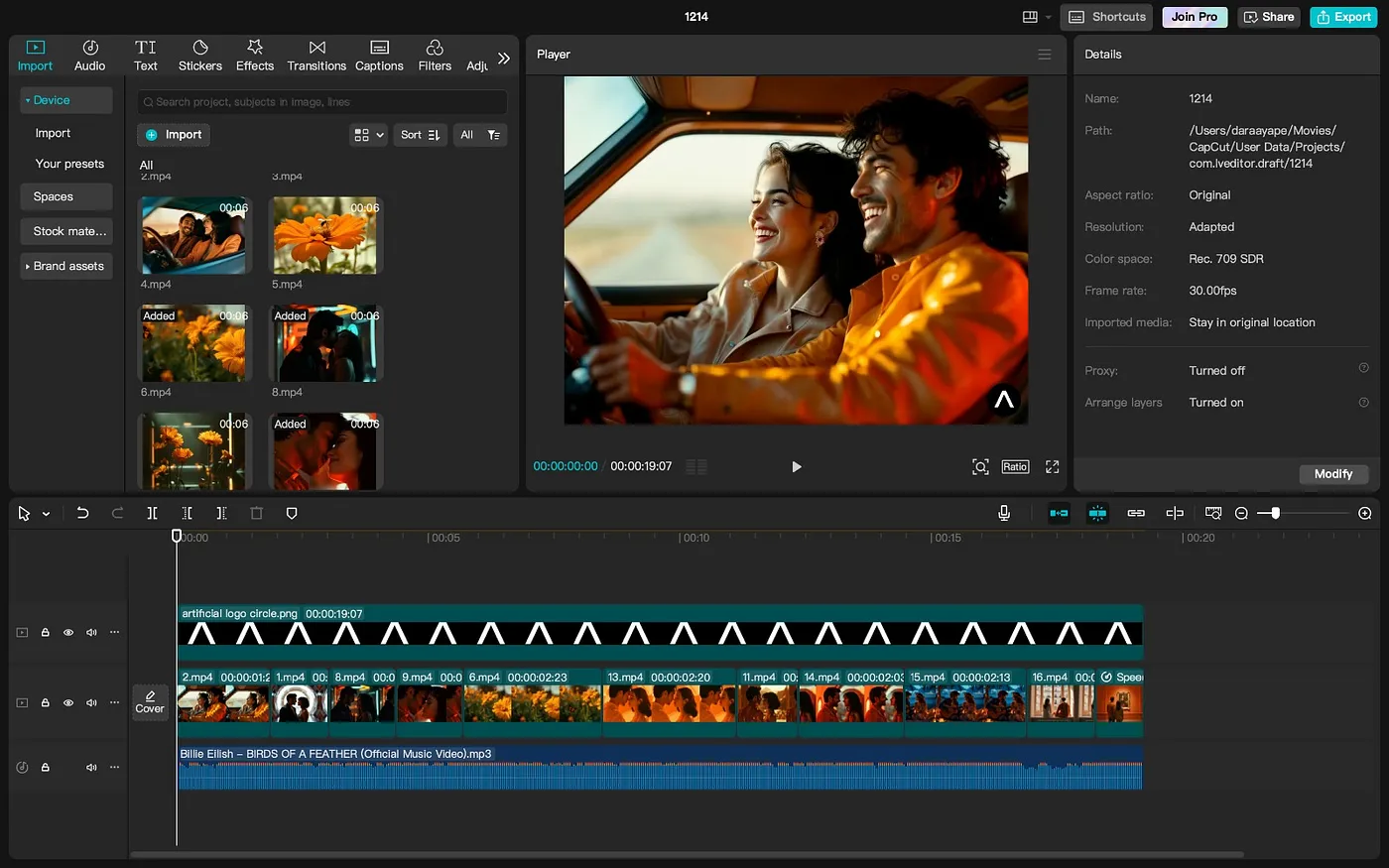The height and width of the screenshot is (868, 1389).
Task: Export the project
Action: [1343, 17]
